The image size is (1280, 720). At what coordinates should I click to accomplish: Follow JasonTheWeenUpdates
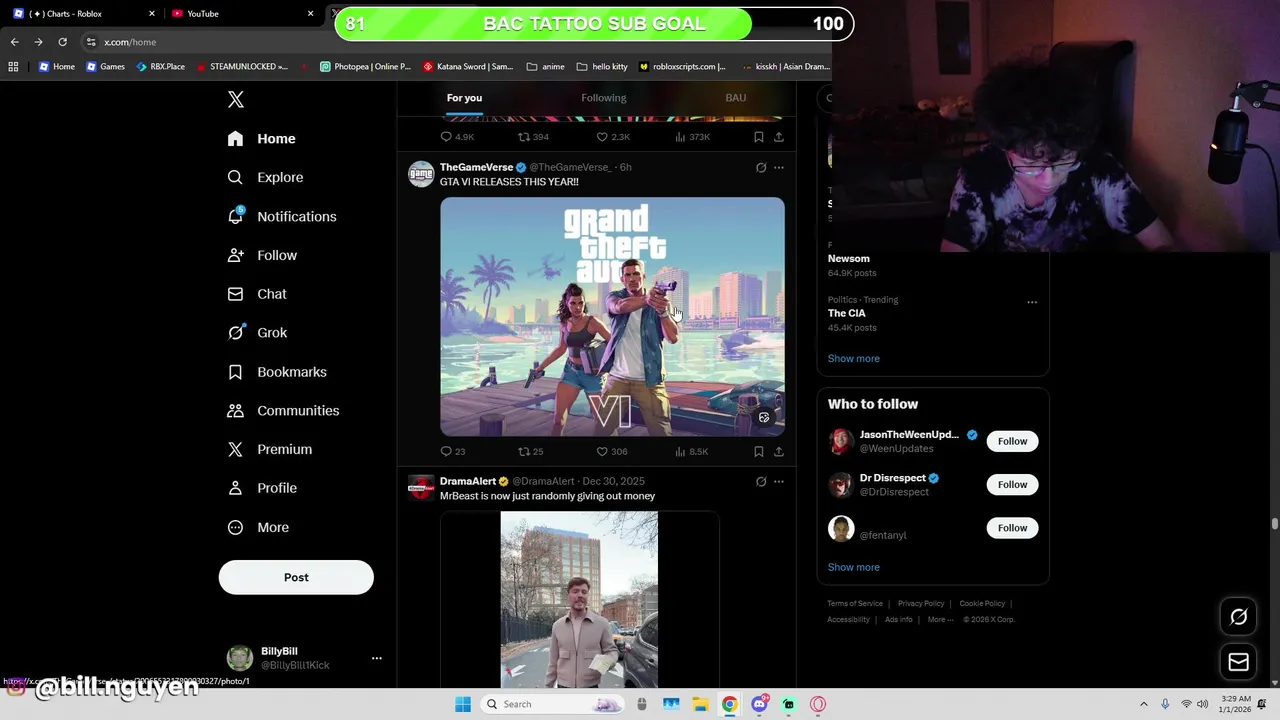tap(1012, 441)
